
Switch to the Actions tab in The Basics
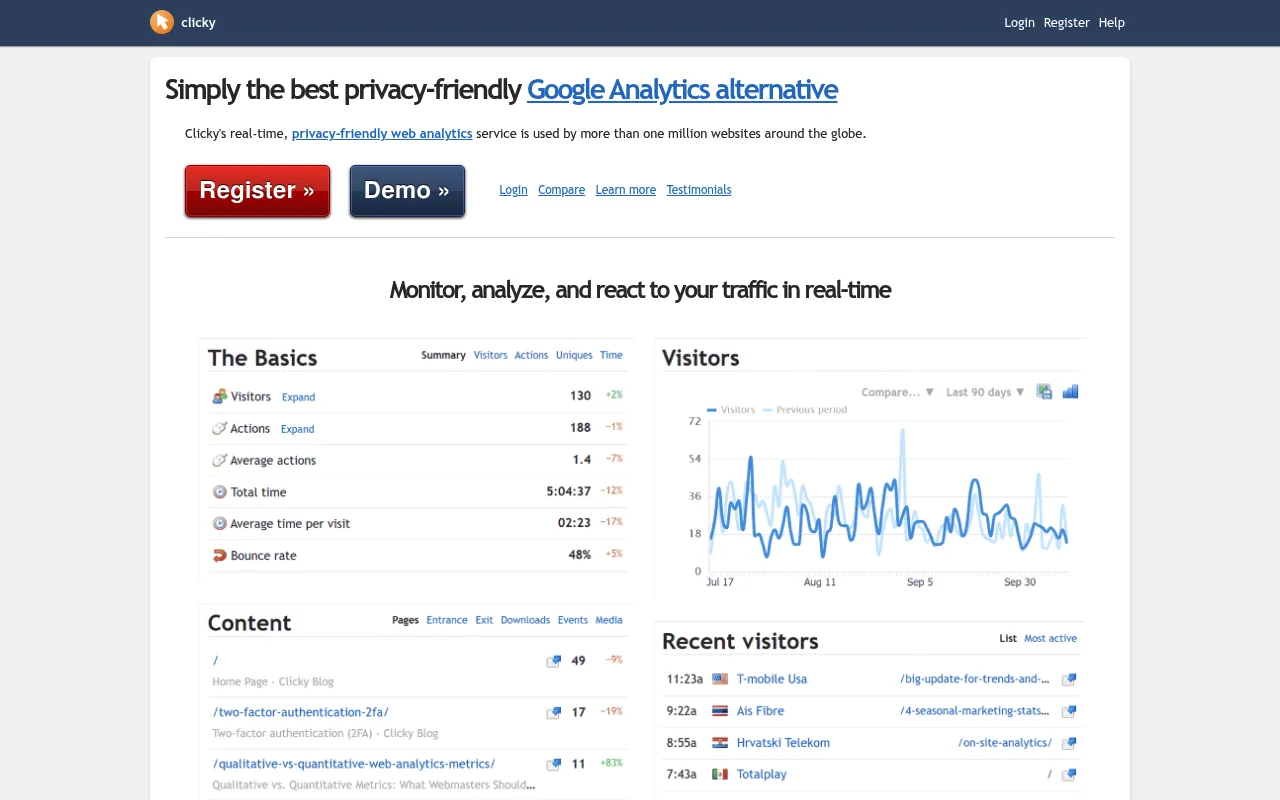531,355
